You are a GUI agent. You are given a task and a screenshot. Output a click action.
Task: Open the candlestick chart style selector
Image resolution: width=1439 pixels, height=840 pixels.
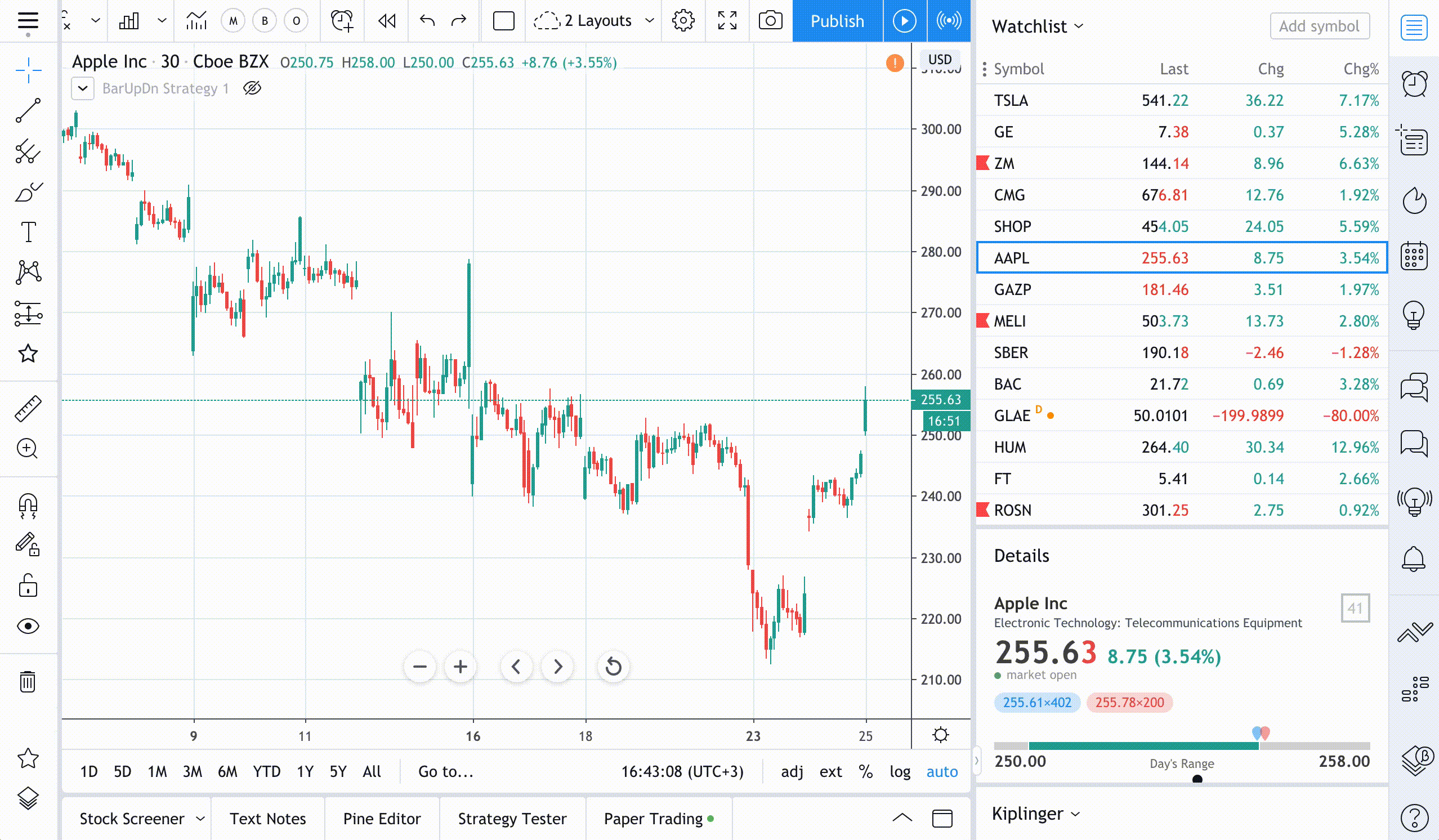(129, 21)
